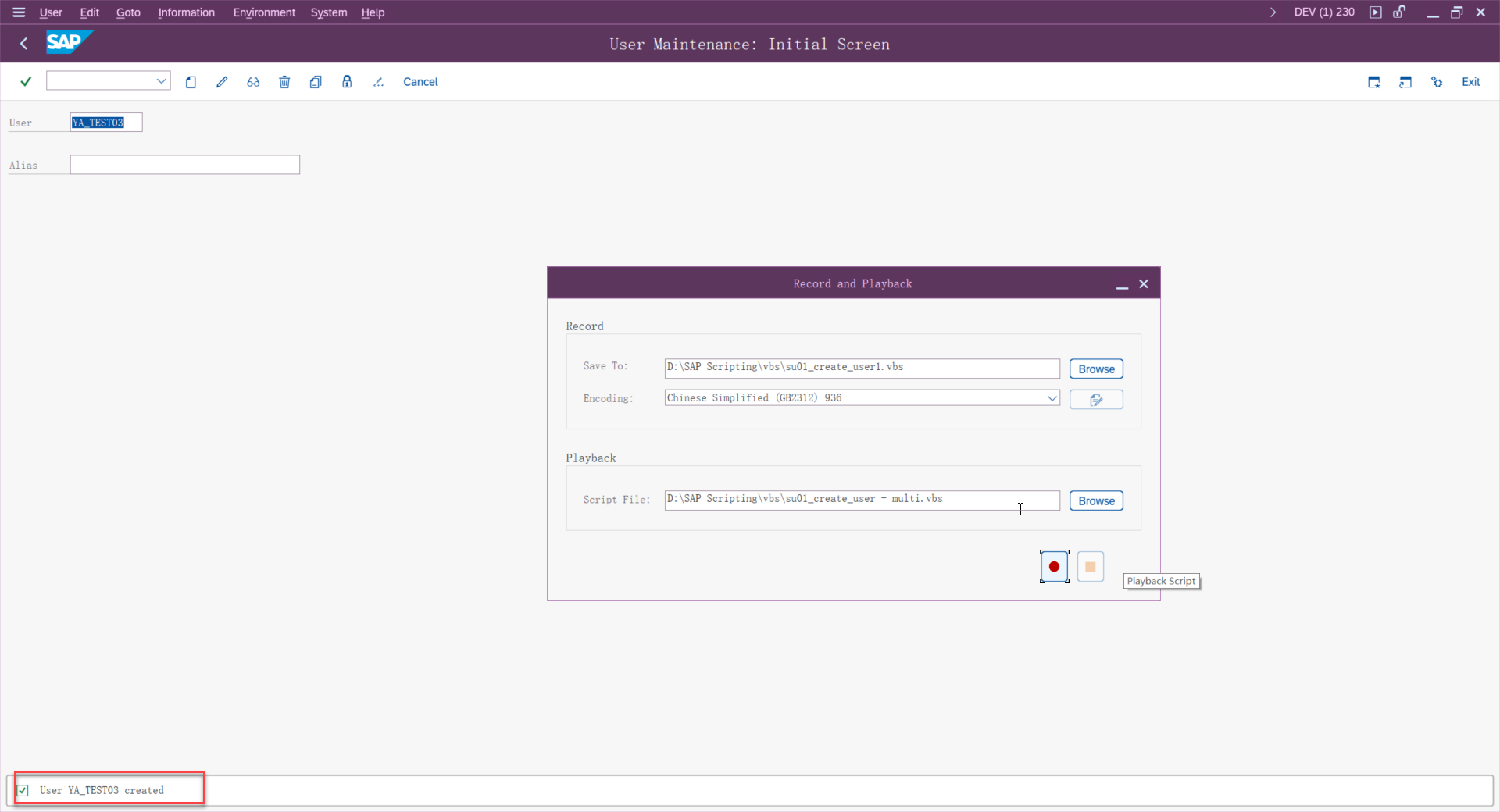Image resolution: width=1500 pixels, height=812 pixels.
Task: Click the status bar success checkmark icon
Action: click(x=23, y=790)
